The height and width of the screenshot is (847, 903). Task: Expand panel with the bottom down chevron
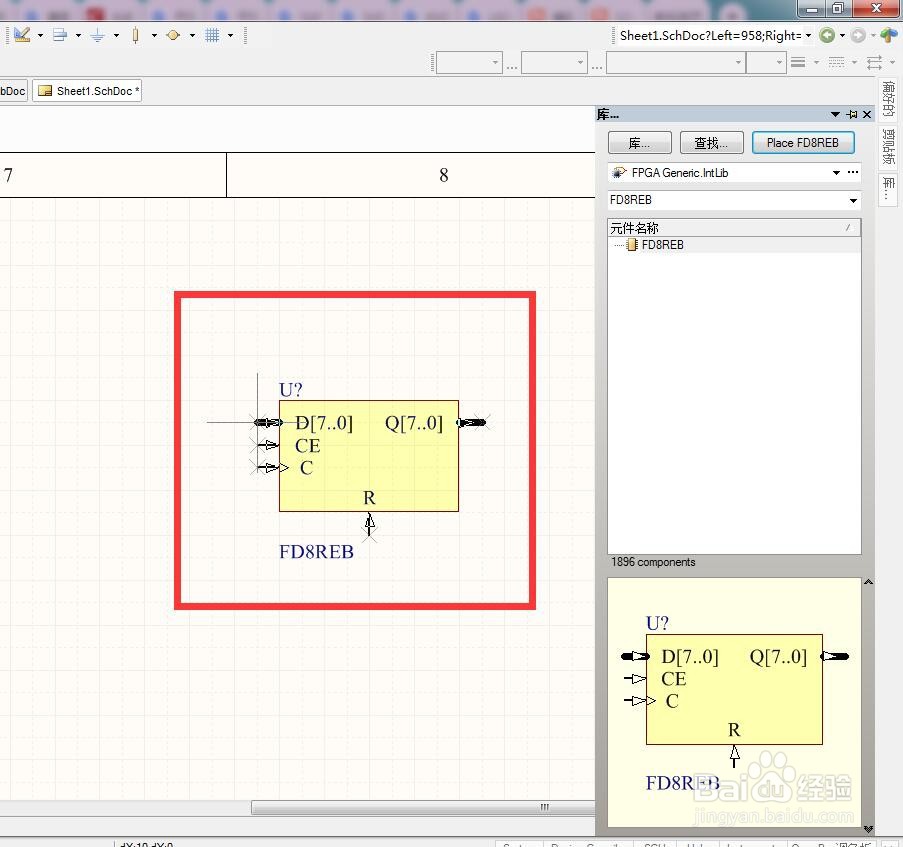coord(868,829)
